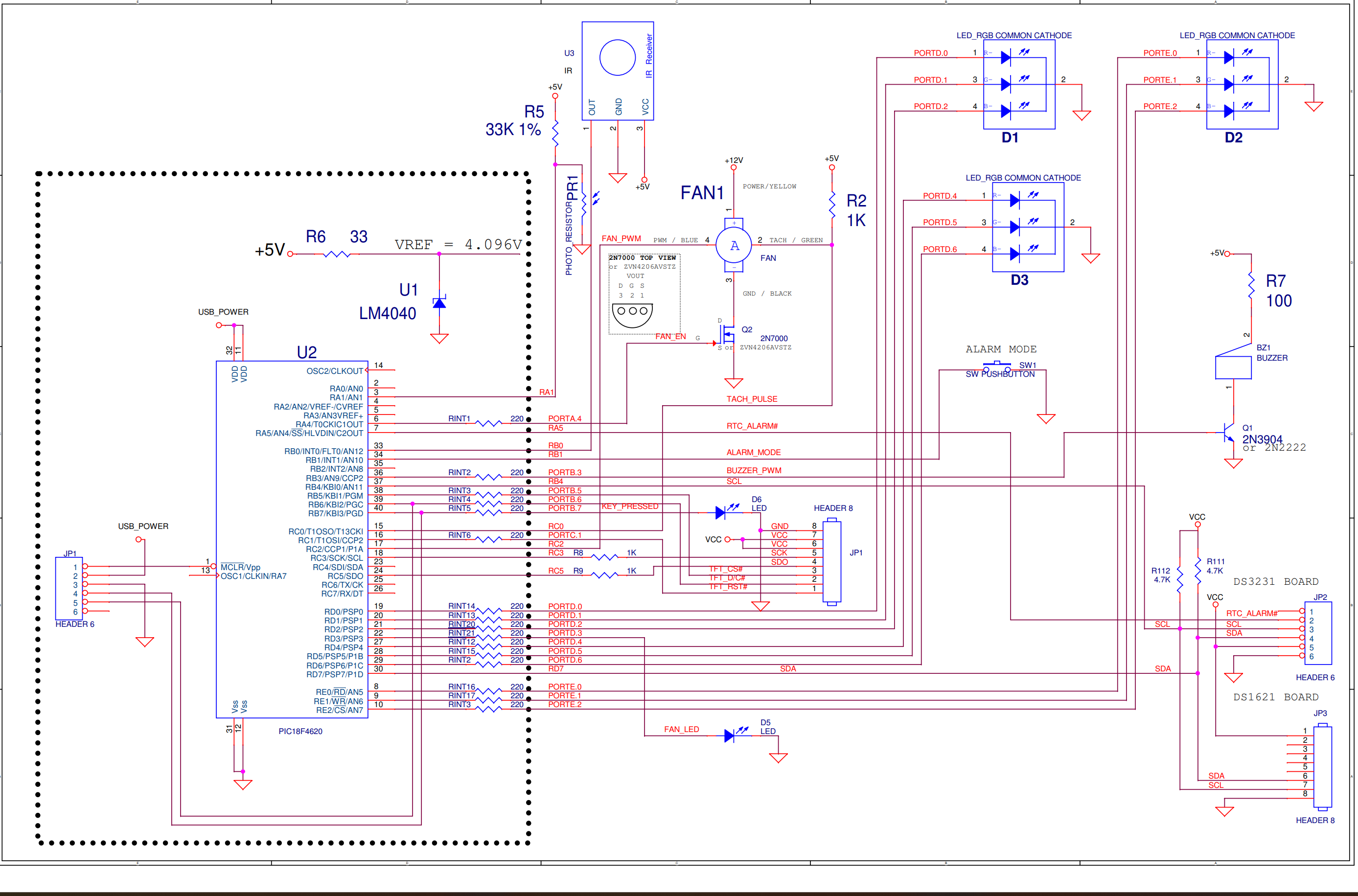1358x896 pixels.
Task: Select the LED_RGB COMMON CATHODE title above D3
Action: coord(1023,178)
